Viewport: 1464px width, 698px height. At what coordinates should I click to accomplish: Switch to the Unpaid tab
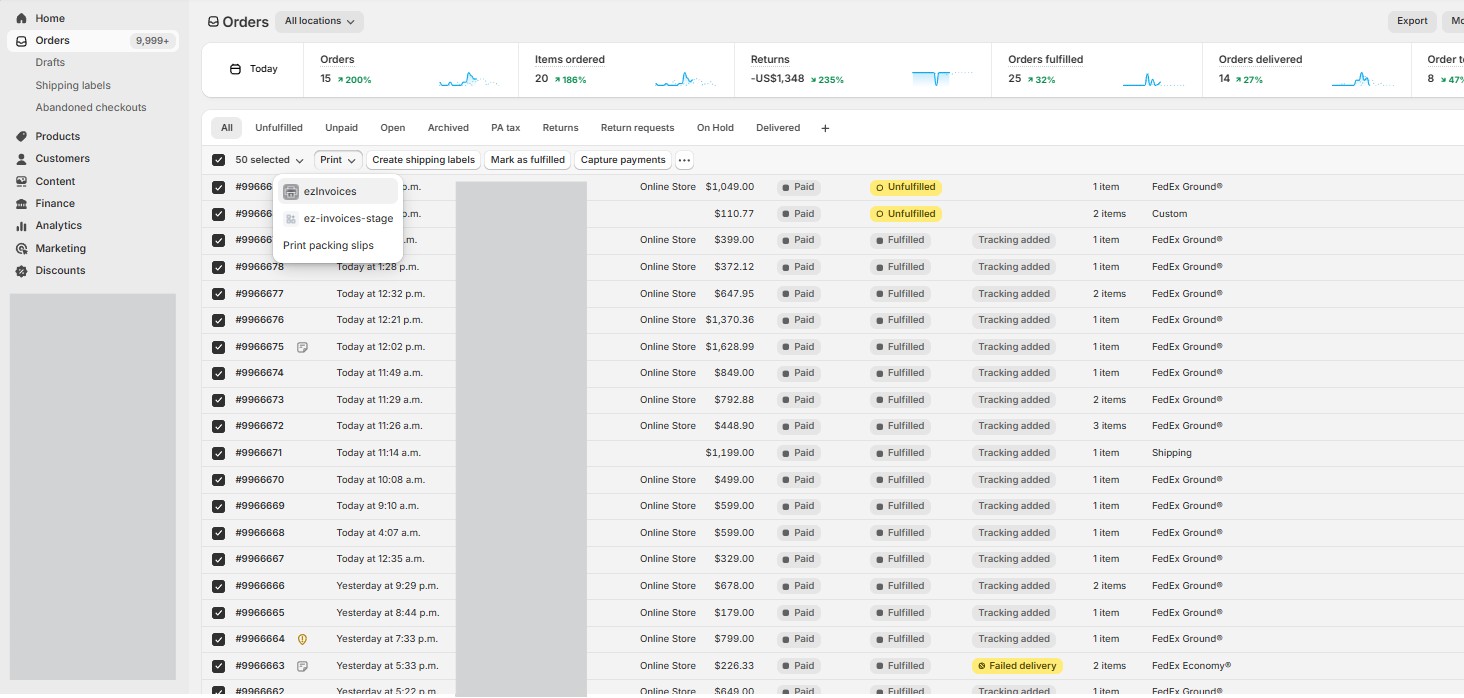click(341, 128)
